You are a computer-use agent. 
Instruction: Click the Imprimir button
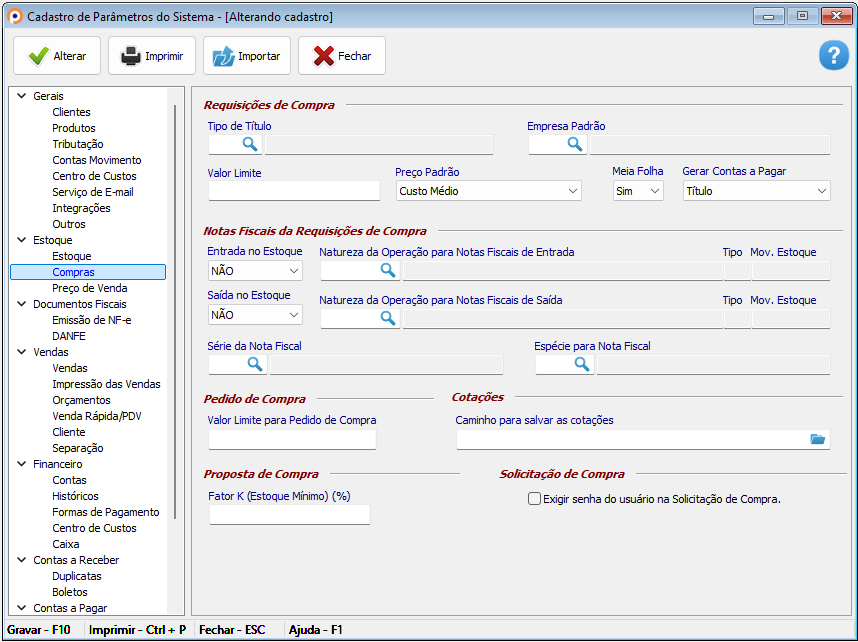[152, 56]
